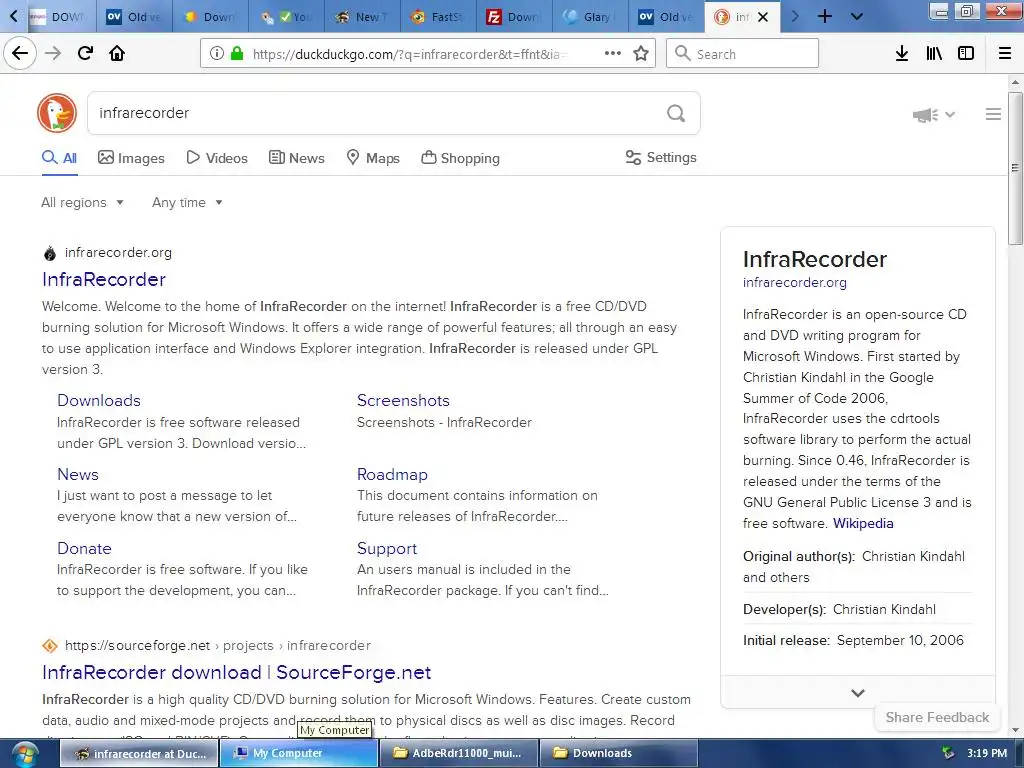Viewport: 1024px width, 768px height.
Task: Select the Shopping search category
Action: [460, 158]
